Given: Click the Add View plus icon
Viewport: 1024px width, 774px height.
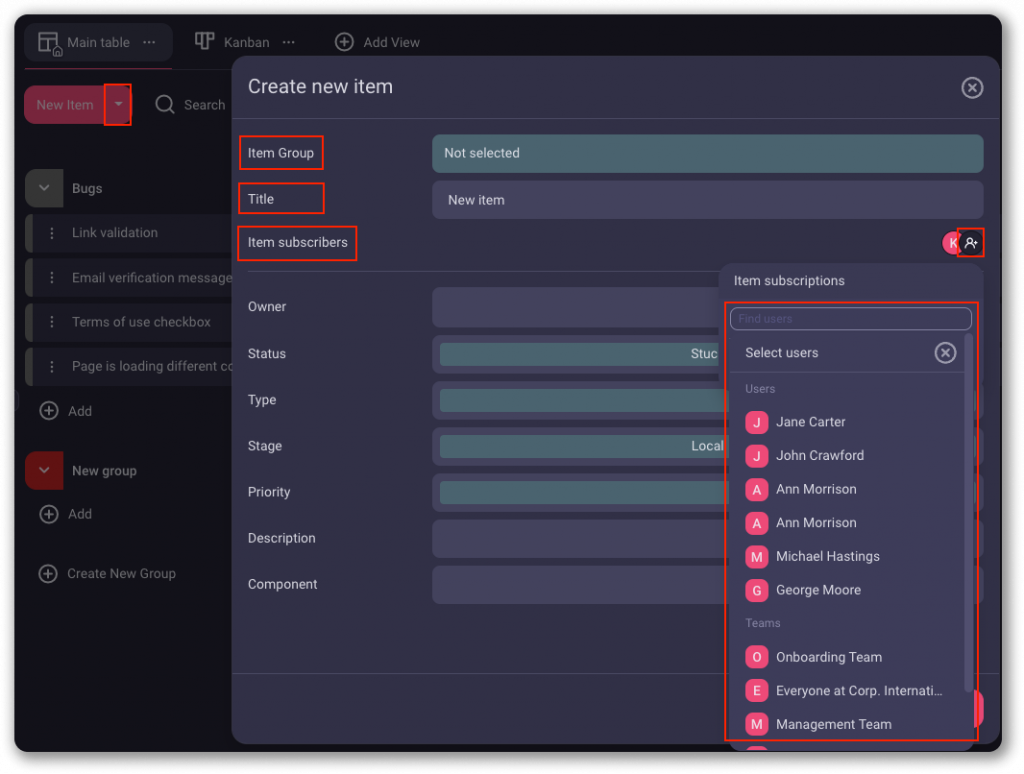Looking at the screenshot, I should 344,42.
